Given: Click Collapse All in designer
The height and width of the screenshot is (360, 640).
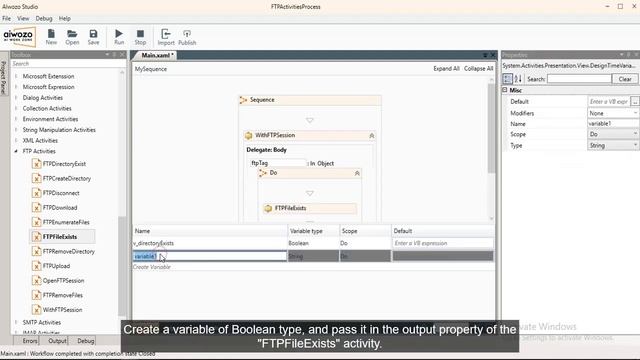Looking at the screenshot, I should click(478, 69).
